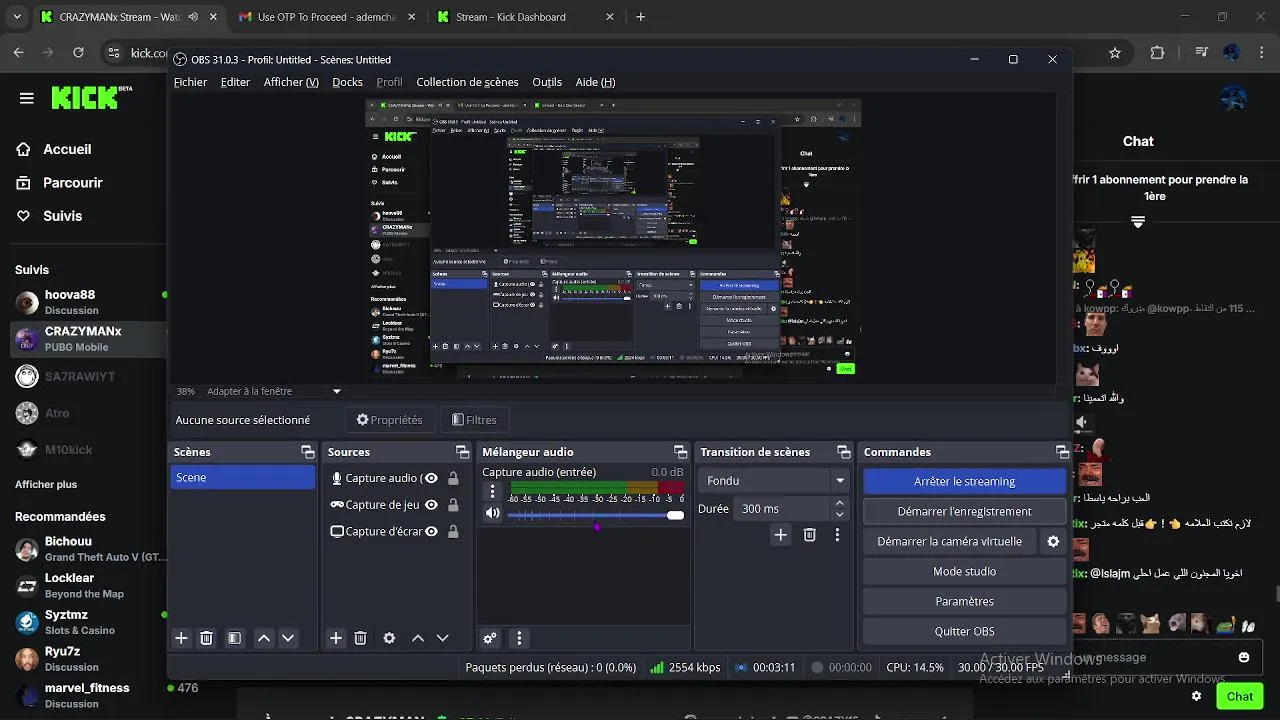Screen dimensions: 1280x720
Task: Open source properties gear in Sources panel
Action: click(x=389, y=638)
